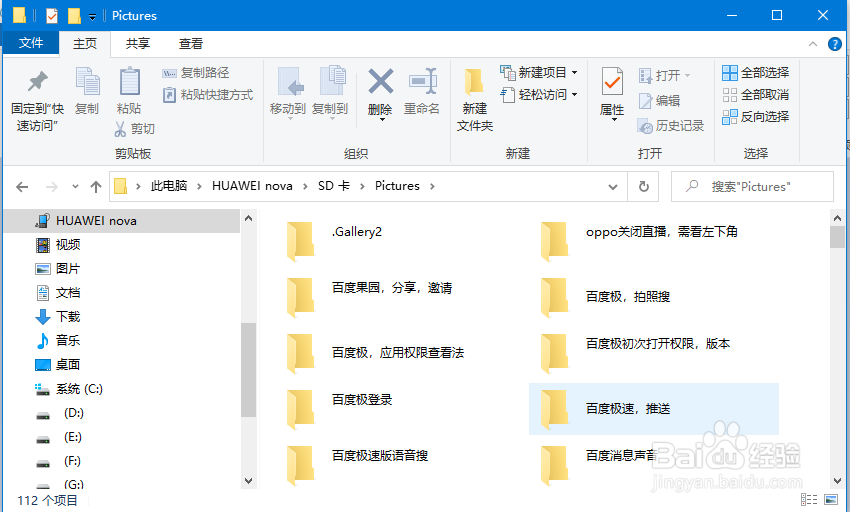Click Invert selection (反向选择)
The width and height of the screenshot is (850, 512).
(756, 116)
